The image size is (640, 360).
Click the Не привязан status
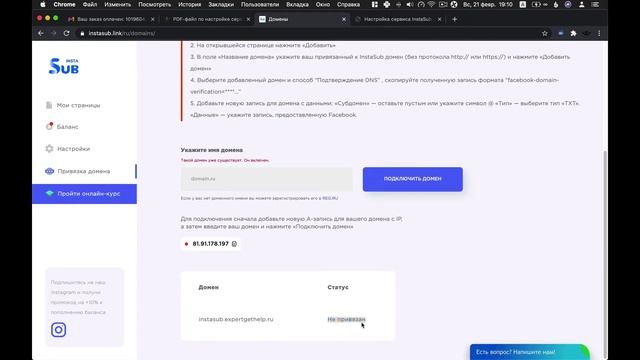346,319
